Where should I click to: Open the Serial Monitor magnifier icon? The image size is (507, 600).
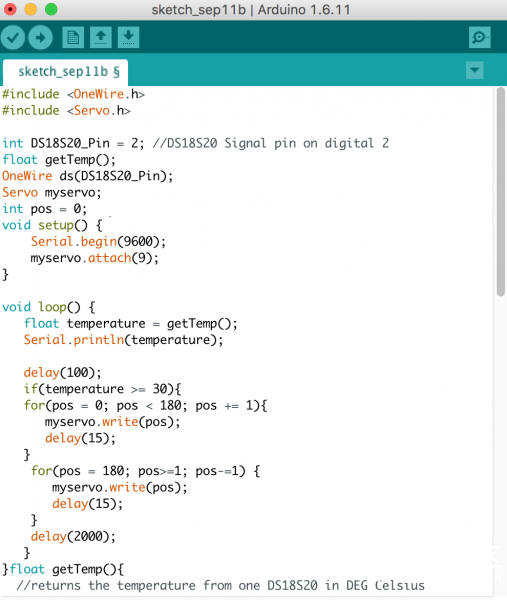pyautogui.click(x=479, y=38)
